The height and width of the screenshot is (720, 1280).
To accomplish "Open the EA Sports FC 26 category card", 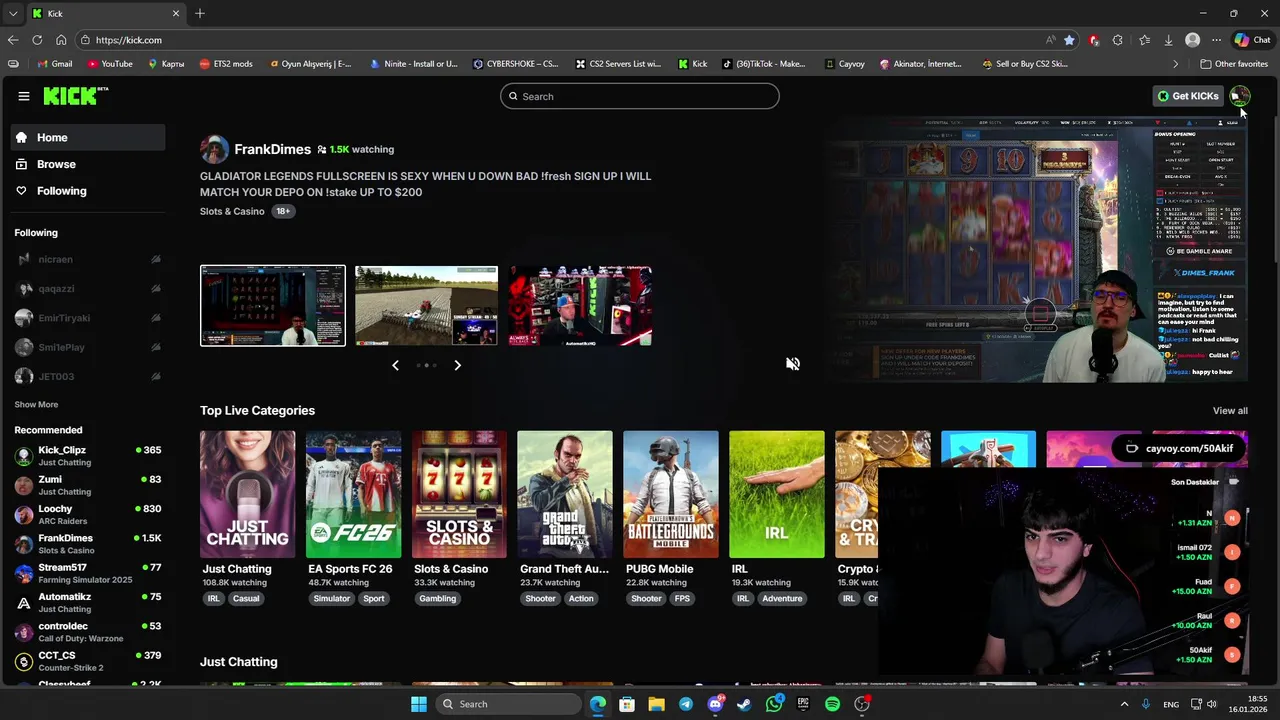I will point(353,494).
